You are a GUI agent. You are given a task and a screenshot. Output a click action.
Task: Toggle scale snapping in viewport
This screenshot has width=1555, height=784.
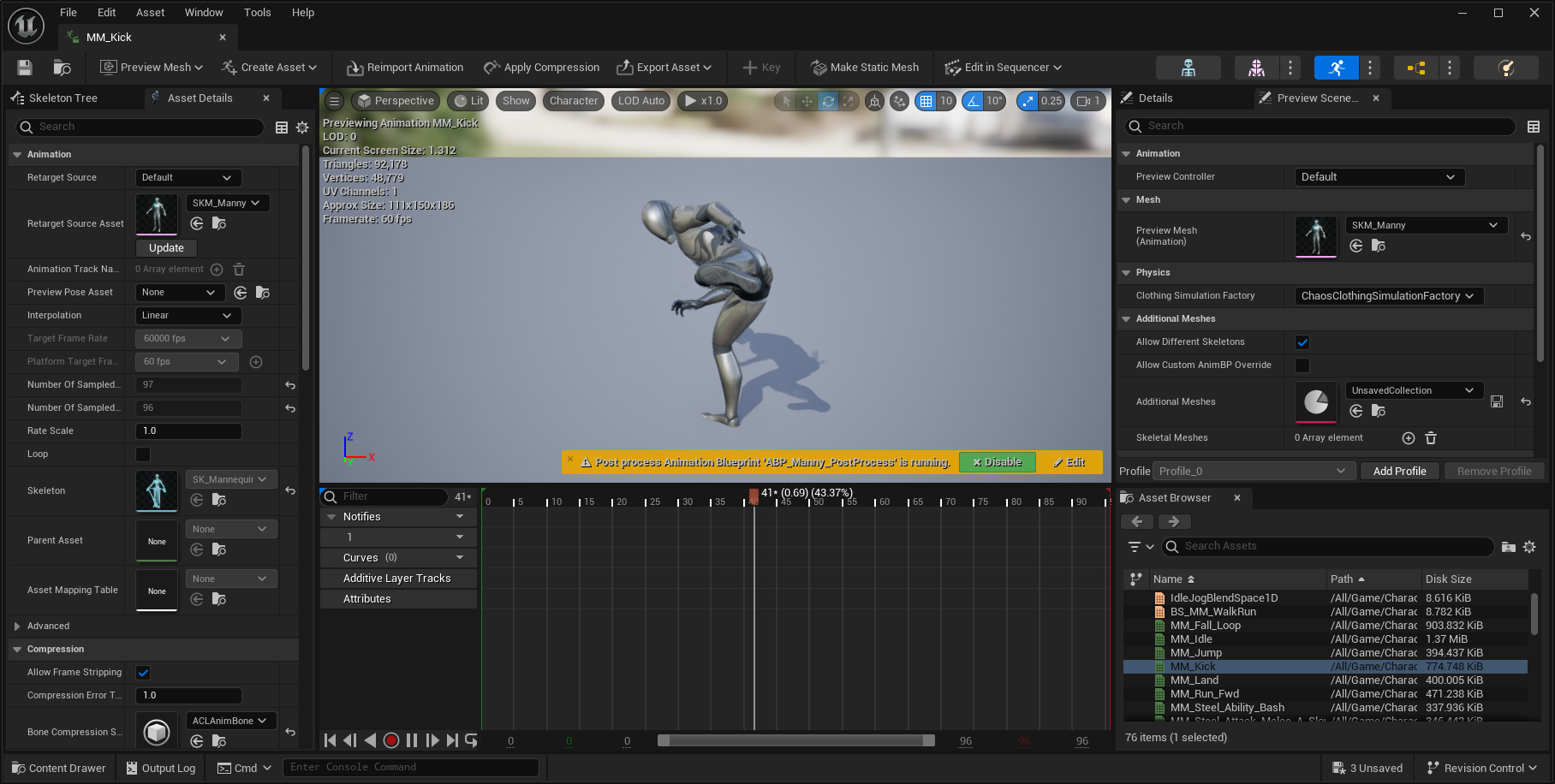1028,101
